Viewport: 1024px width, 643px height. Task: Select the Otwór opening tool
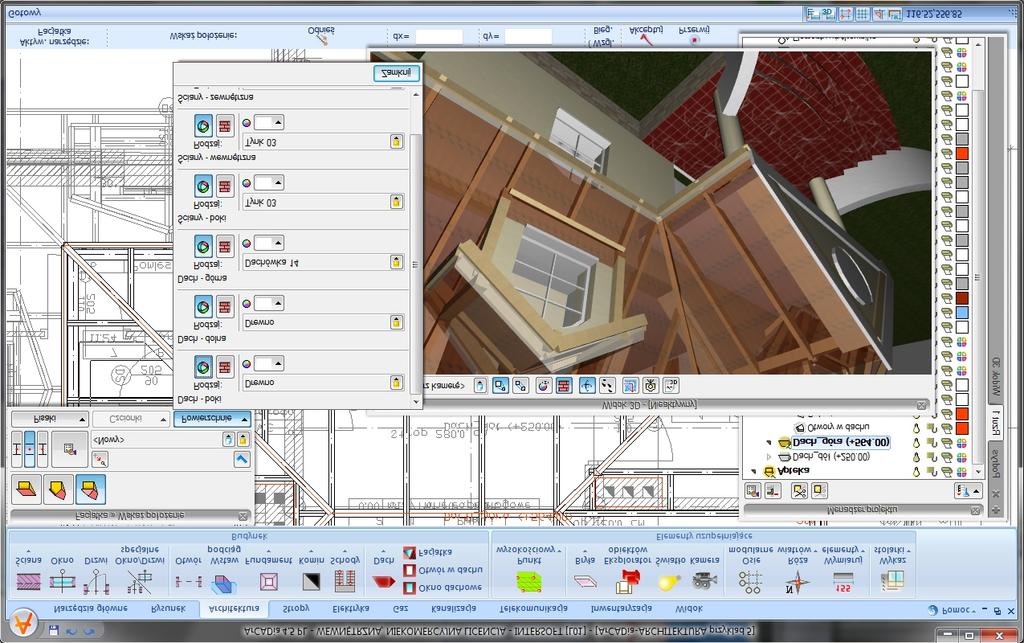click(x=188, y=572)
